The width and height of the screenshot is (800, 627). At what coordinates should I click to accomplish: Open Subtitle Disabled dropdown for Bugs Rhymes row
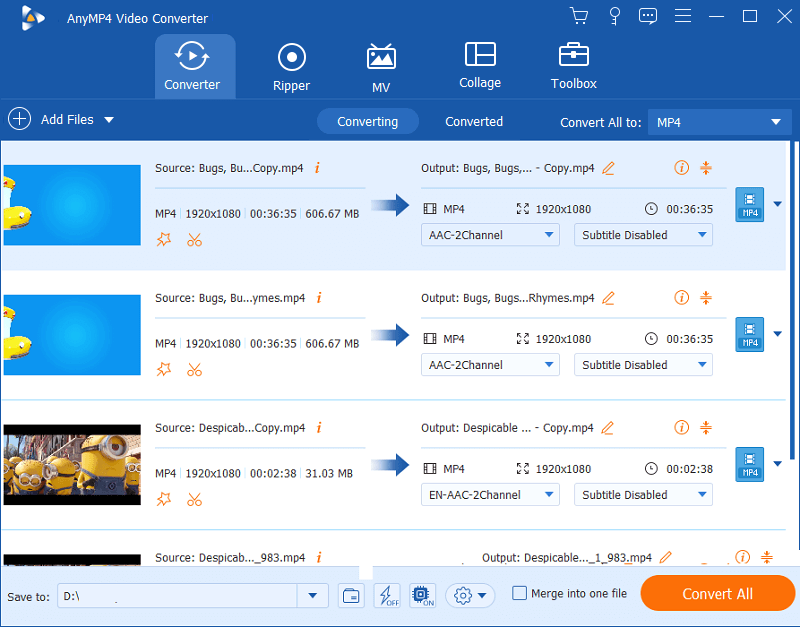643,365
